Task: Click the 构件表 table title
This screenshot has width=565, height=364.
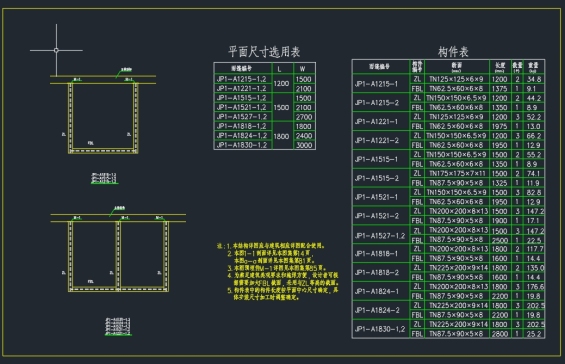Action: tap(453, 52)
